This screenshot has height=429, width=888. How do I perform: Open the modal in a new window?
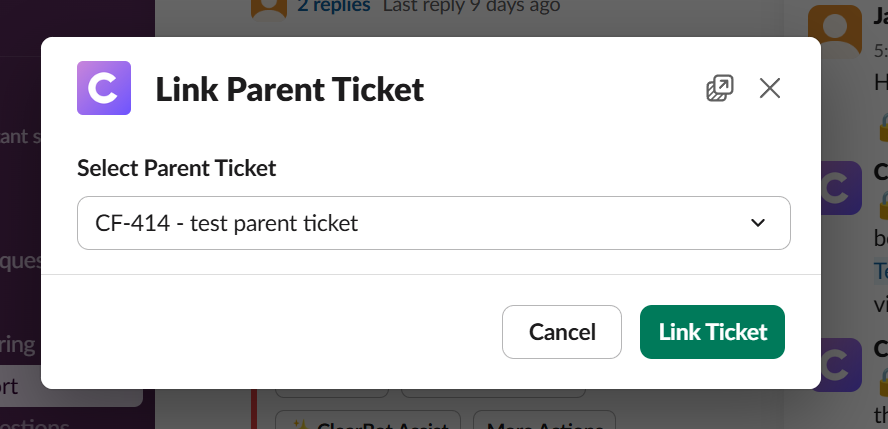719,89
